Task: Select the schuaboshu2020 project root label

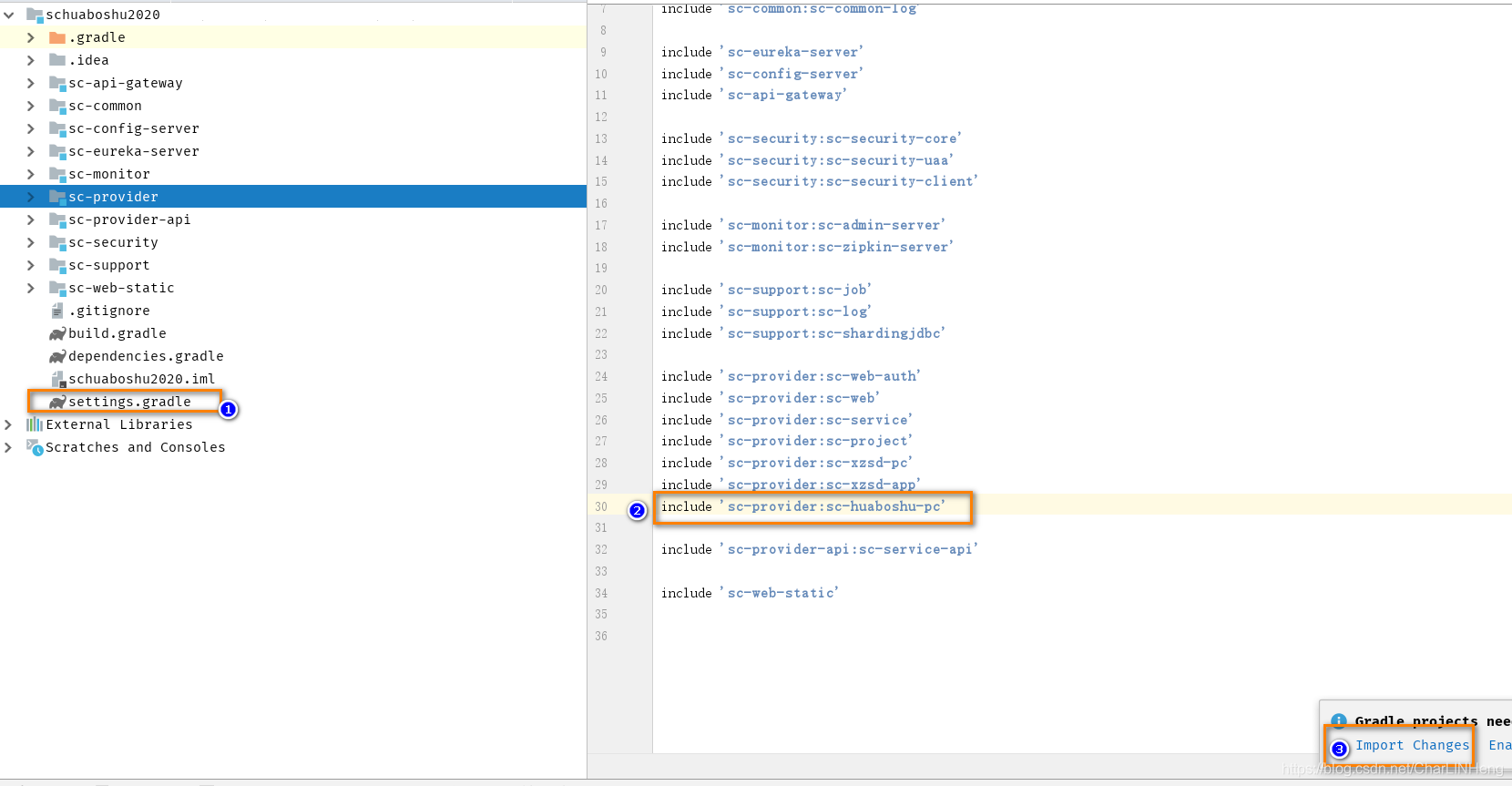Action: tap(103, 15)
